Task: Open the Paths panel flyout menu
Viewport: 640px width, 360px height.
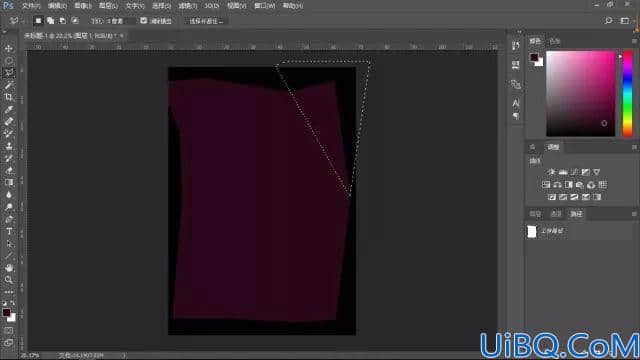Action: 634,214
